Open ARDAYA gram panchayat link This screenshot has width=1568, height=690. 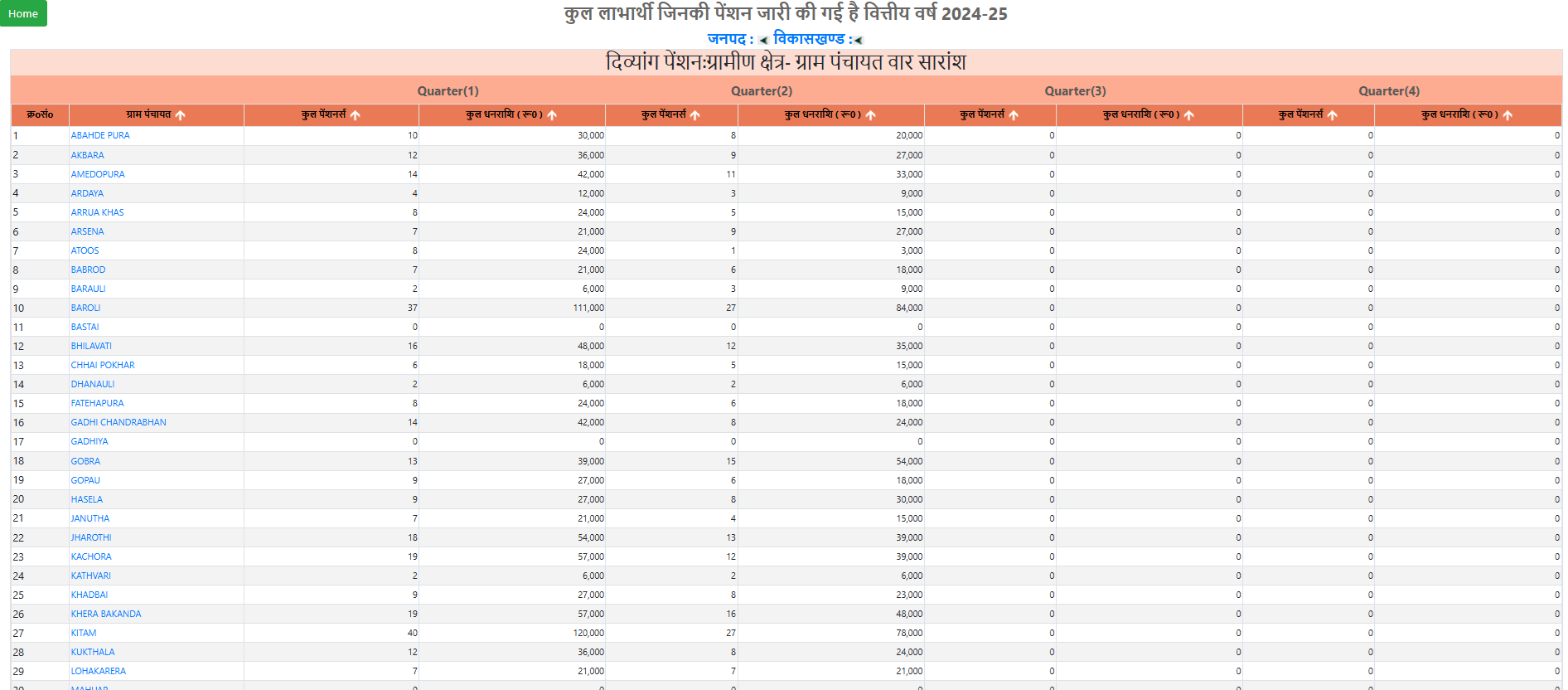click(x=87, y=193)
